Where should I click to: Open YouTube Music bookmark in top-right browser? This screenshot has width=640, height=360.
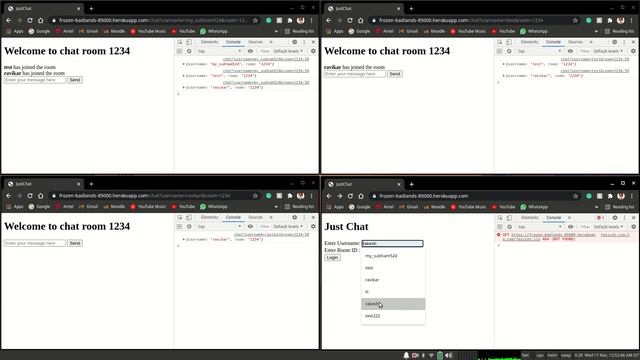tap(468, 31)
